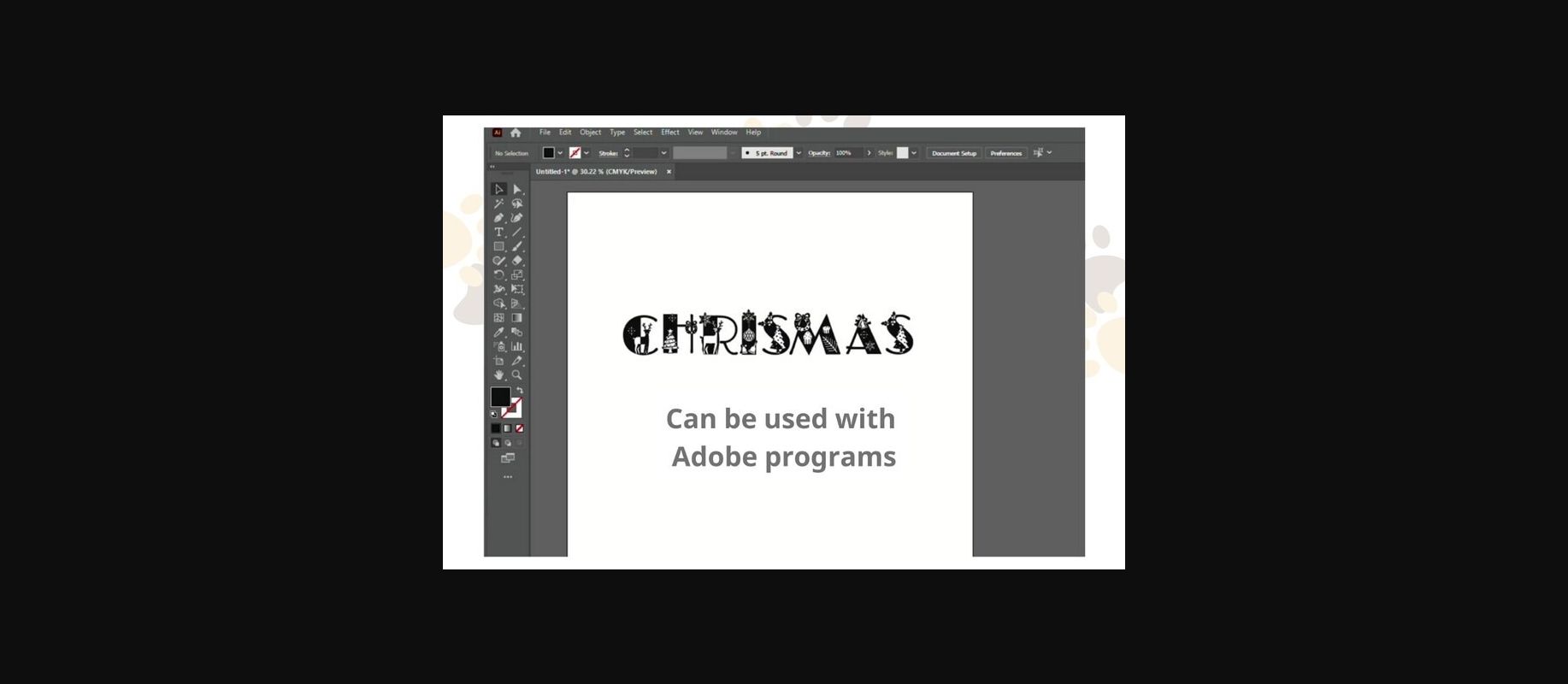Pick the Scale tool
Viewport: 1568px width, 684px height.
point(517,274)
